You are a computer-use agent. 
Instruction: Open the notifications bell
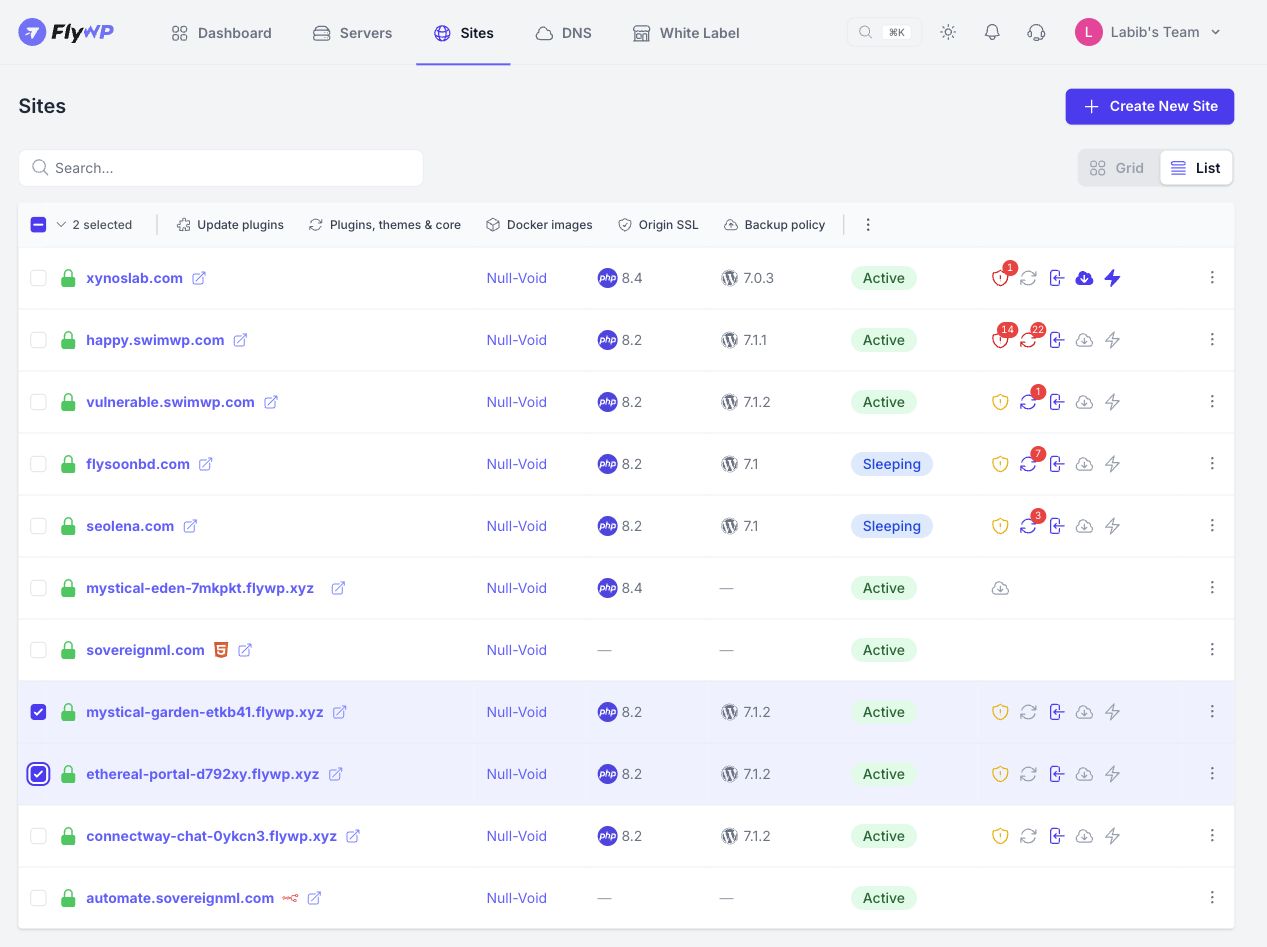click(992, 32)
